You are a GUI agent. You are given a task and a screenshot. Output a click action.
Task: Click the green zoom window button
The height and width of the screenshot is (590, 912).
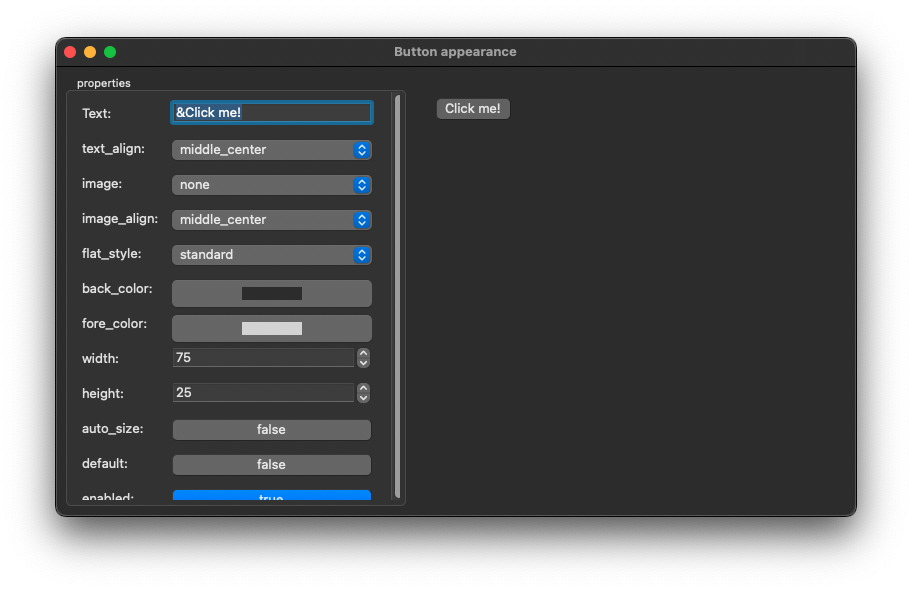(110, 52)
